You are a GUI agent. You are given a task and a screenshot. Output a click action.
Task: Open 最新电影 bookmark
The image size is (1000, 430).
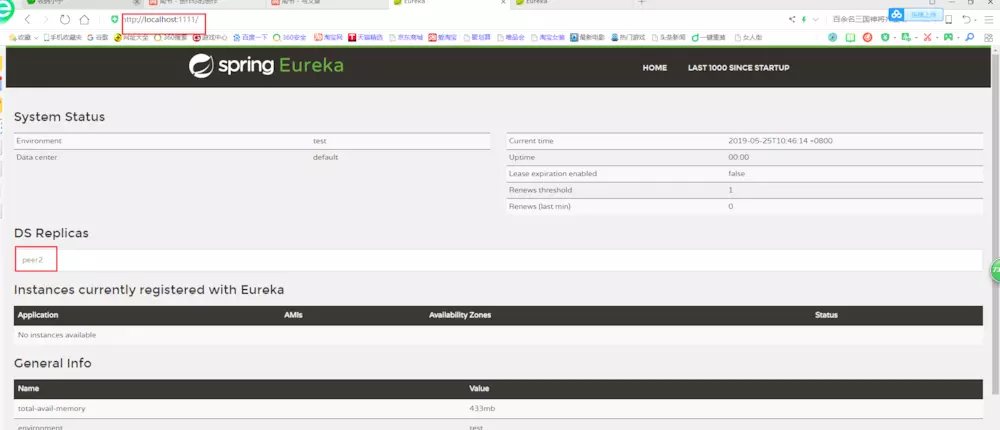587,38
